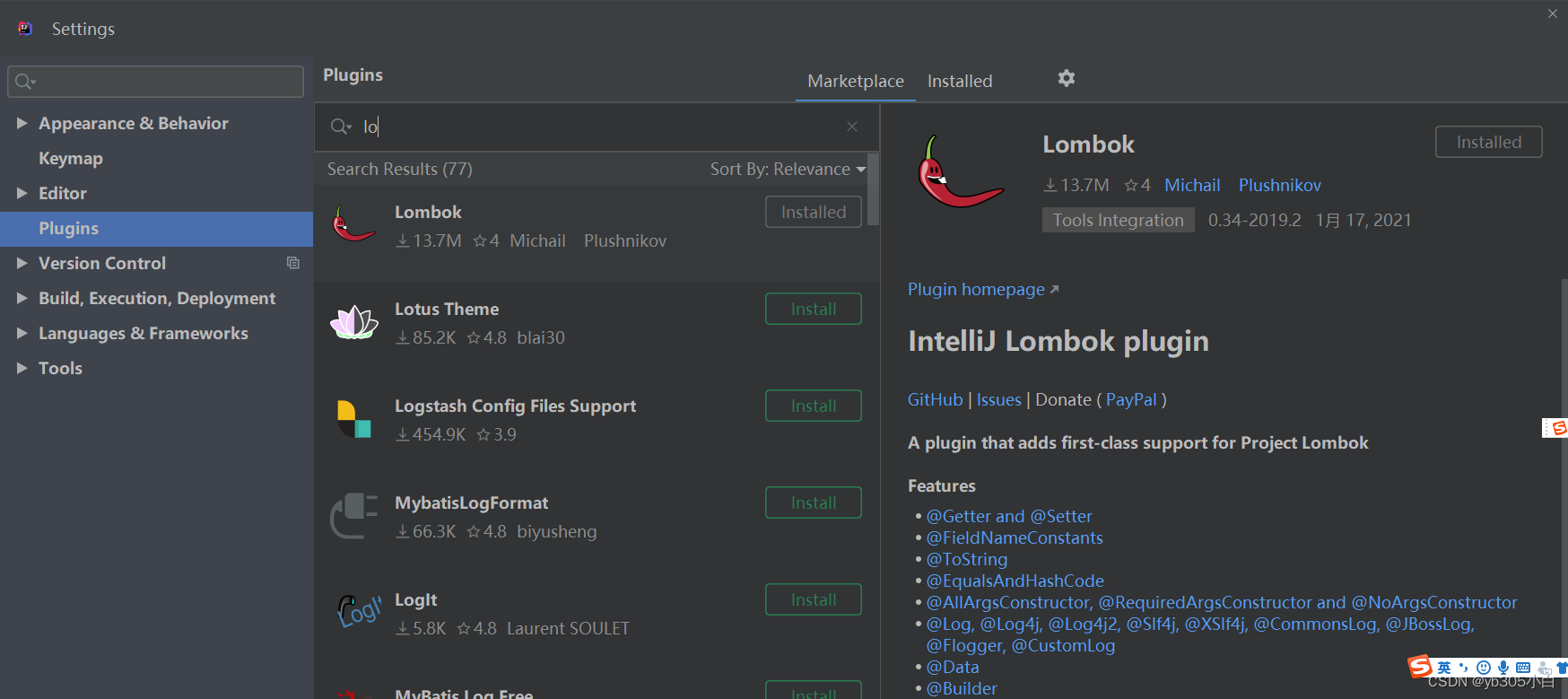Image resolution: width=1568 pixels, height=699 pixels.
Task: Expand the Tools settings node
Action: 22,368
